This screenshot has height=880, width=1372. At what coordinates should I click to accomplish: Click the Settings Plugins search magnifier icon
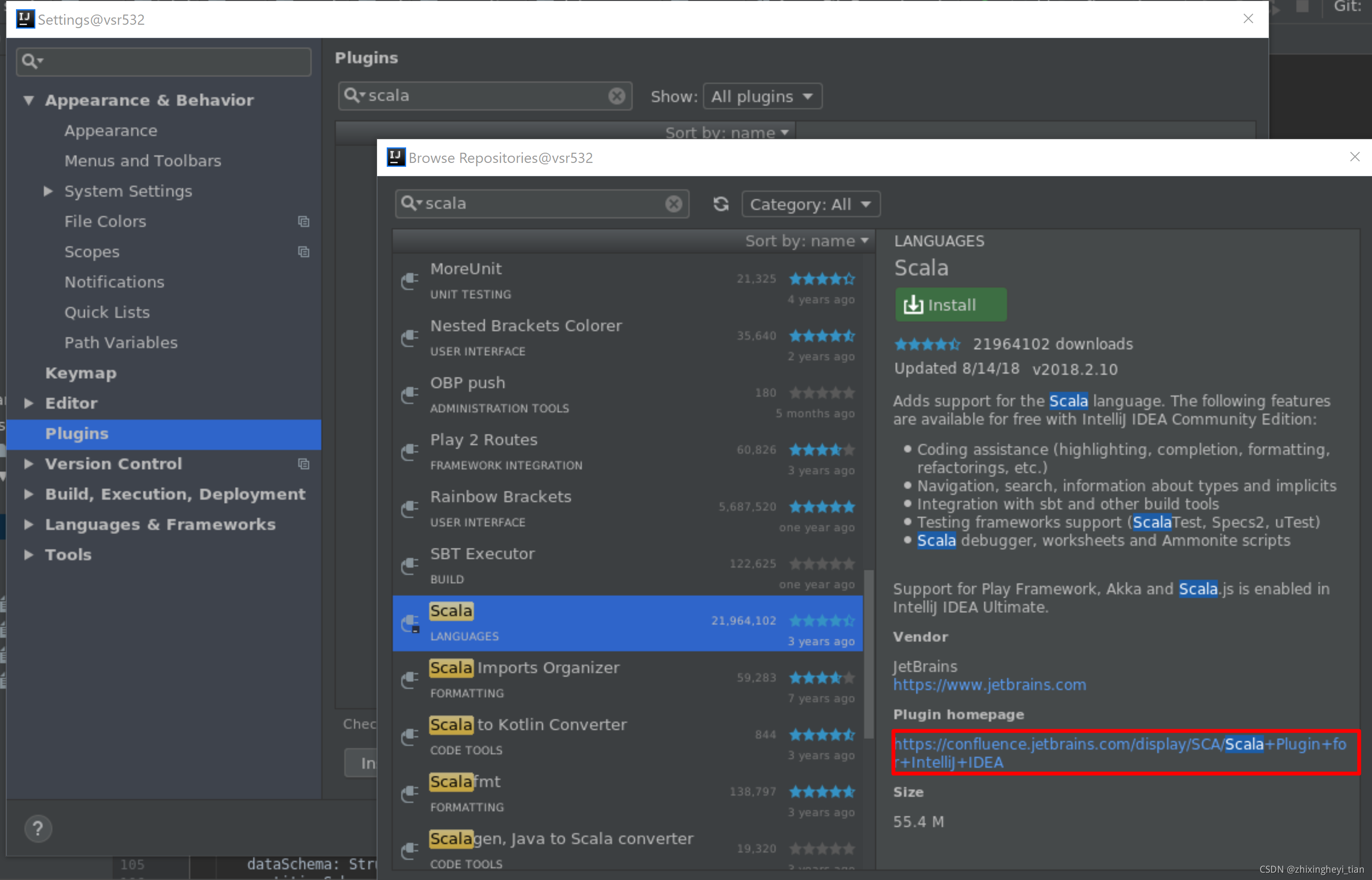click(x=355, y=96)
